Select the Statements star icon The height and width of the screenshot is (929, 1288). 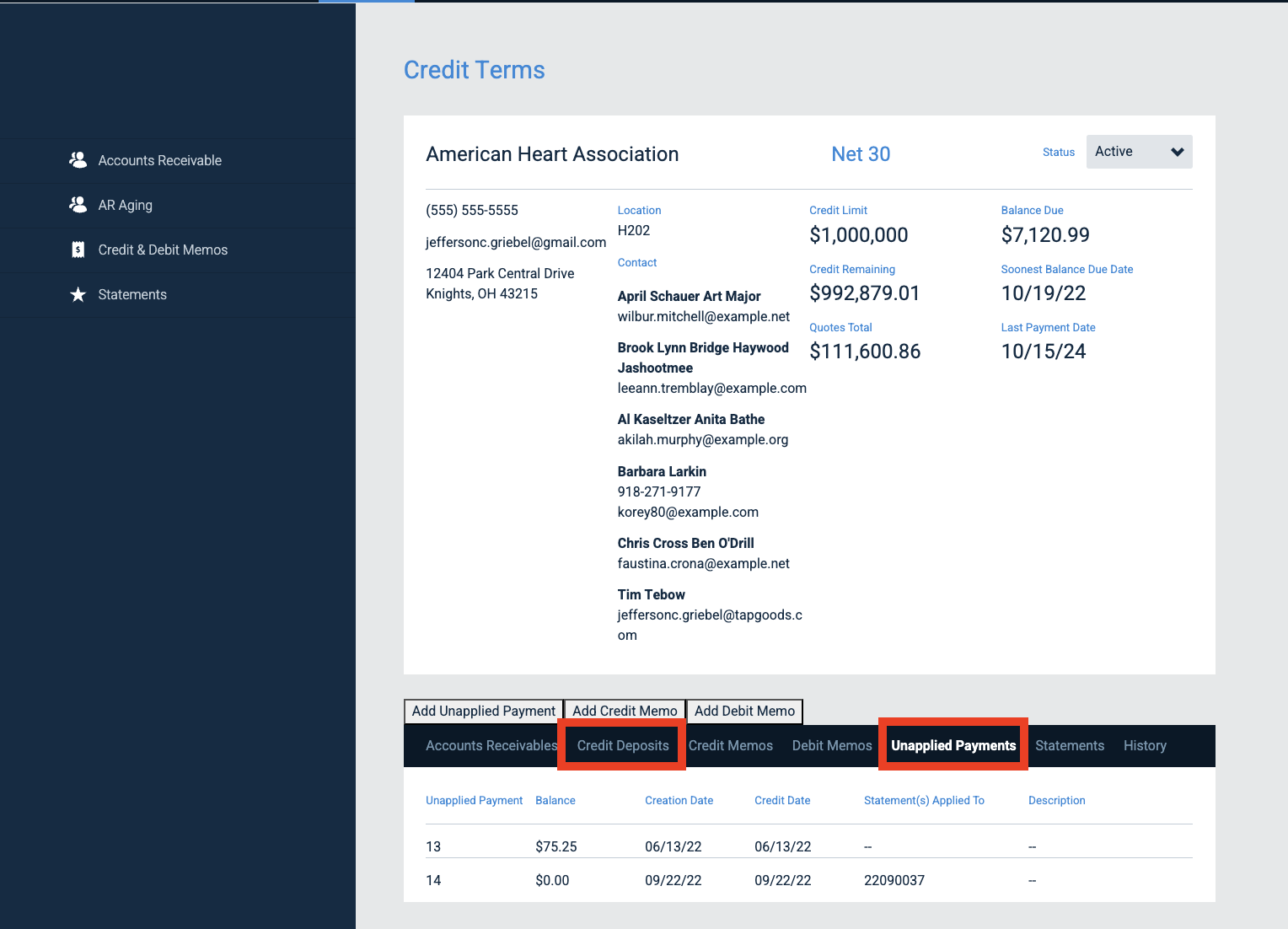78,294
